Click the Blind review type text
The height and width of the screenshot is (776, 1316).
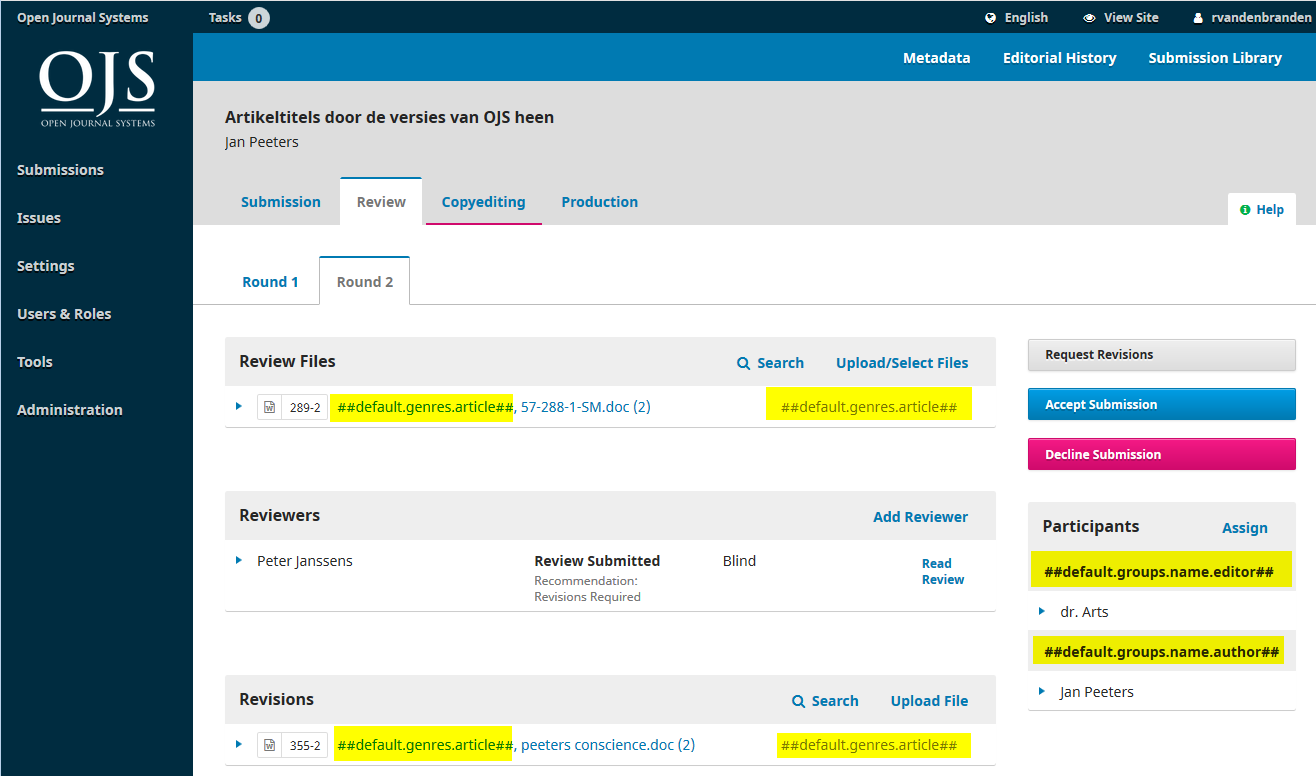tap(739, 561)
